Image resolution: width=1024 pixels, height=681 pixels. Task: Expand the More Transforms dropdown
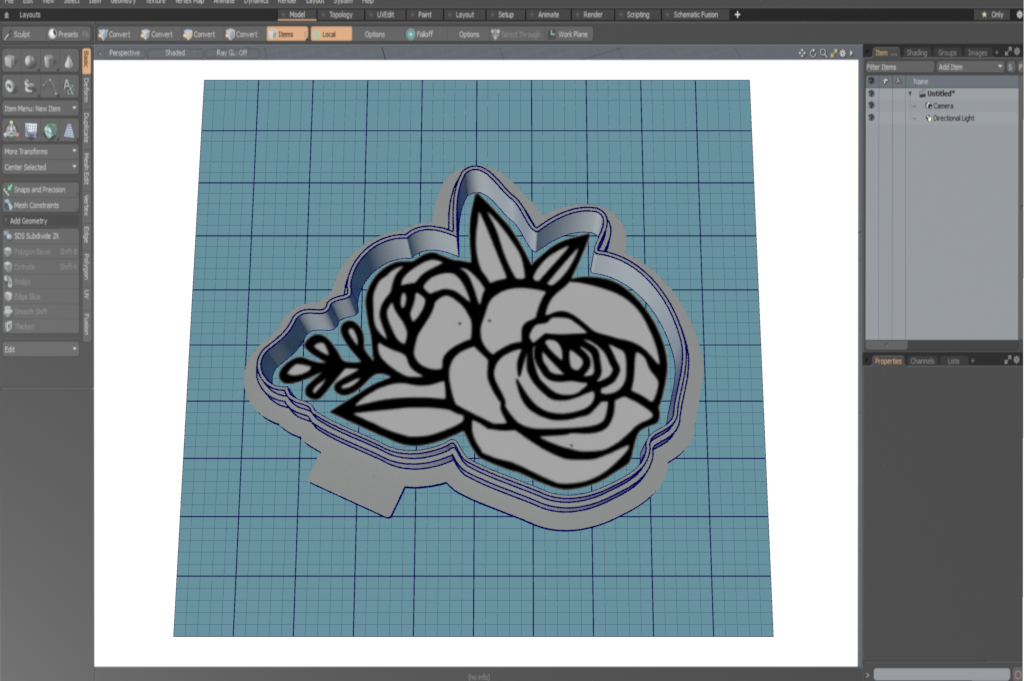click(x=40, y=151)
